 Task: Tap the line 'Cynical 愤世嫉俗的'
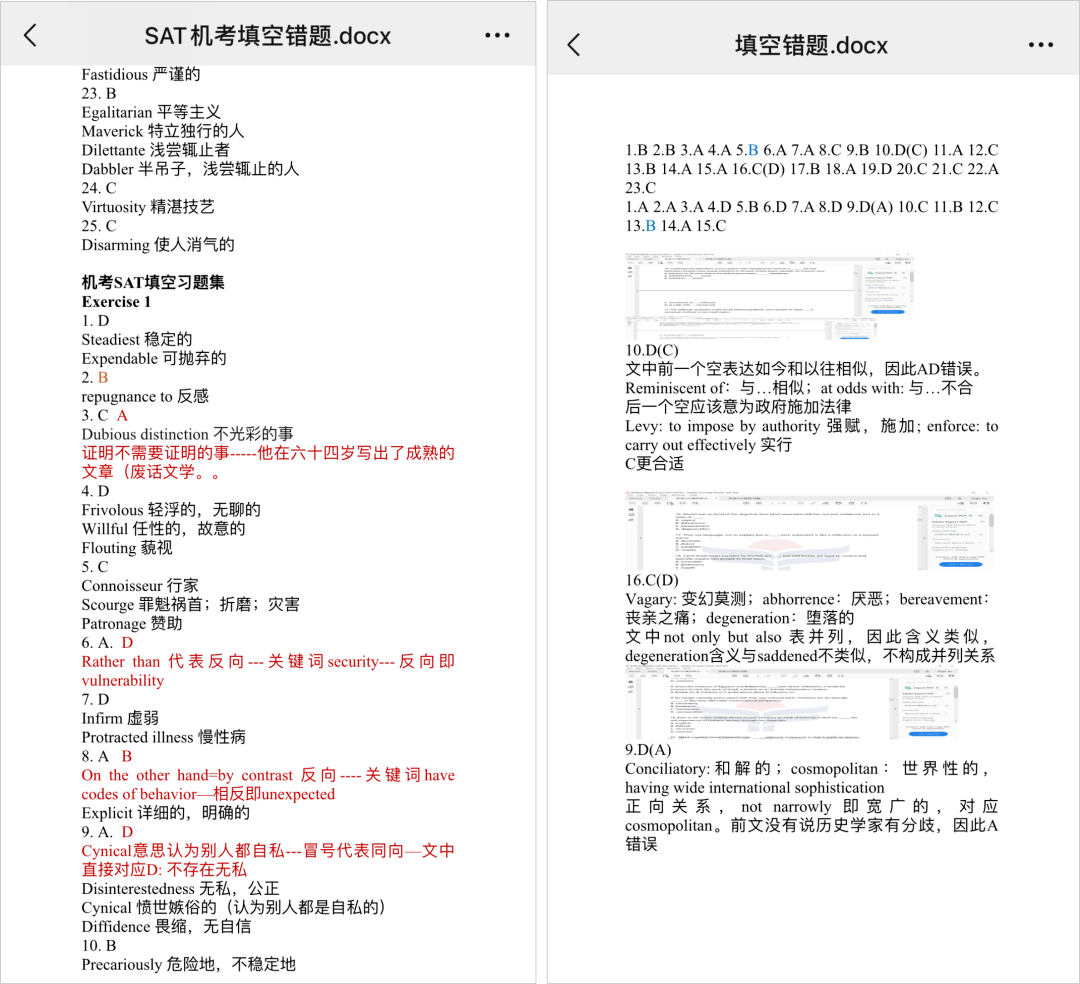pyautogui.click(x=233, y=908)
